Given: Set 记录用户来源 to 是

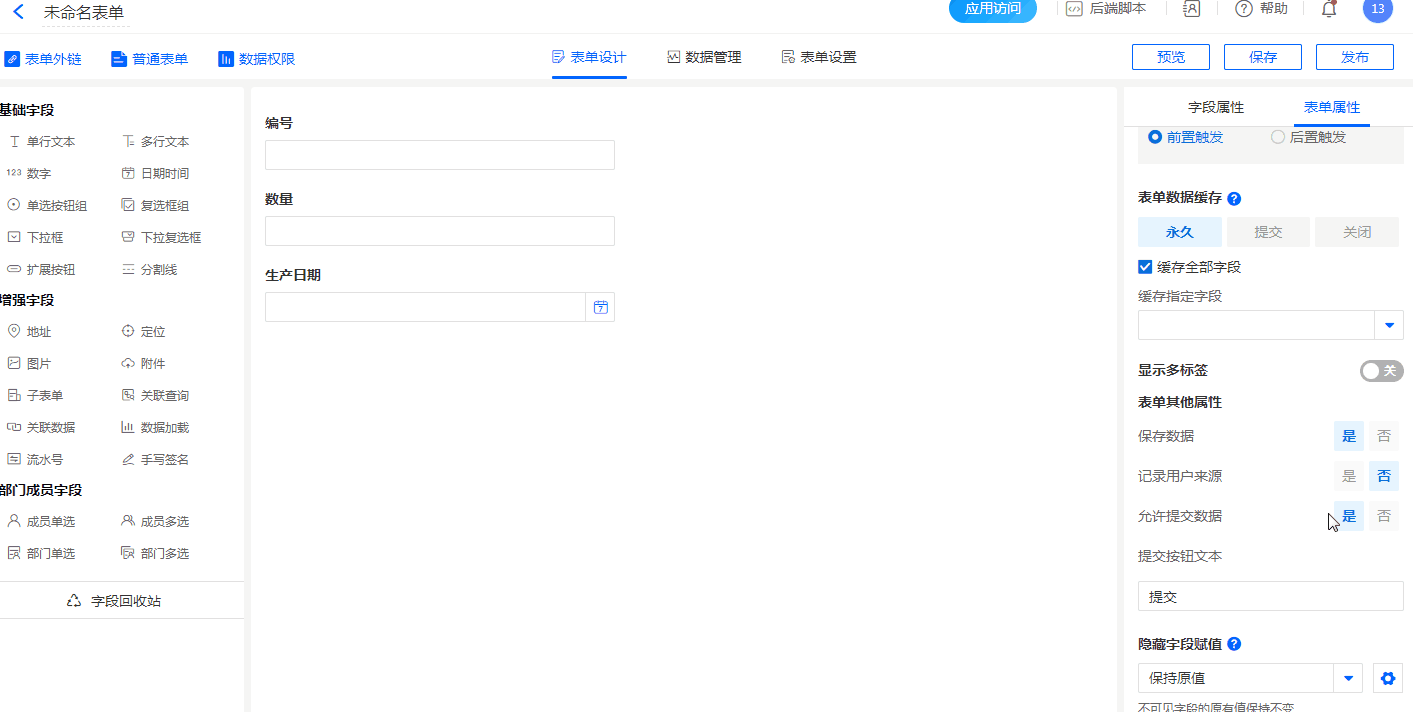Looking at the screenshot, I should (x=1349, y=477).
